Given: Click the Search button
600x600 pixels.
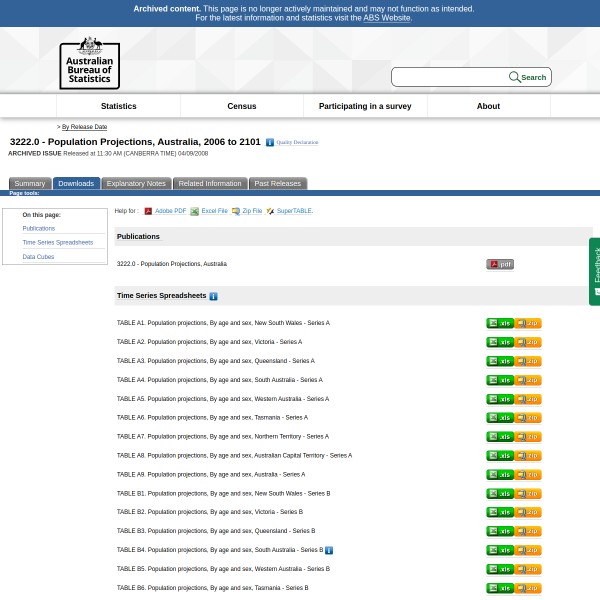Looking at the screenshot, I should click(x=528, y=77).
